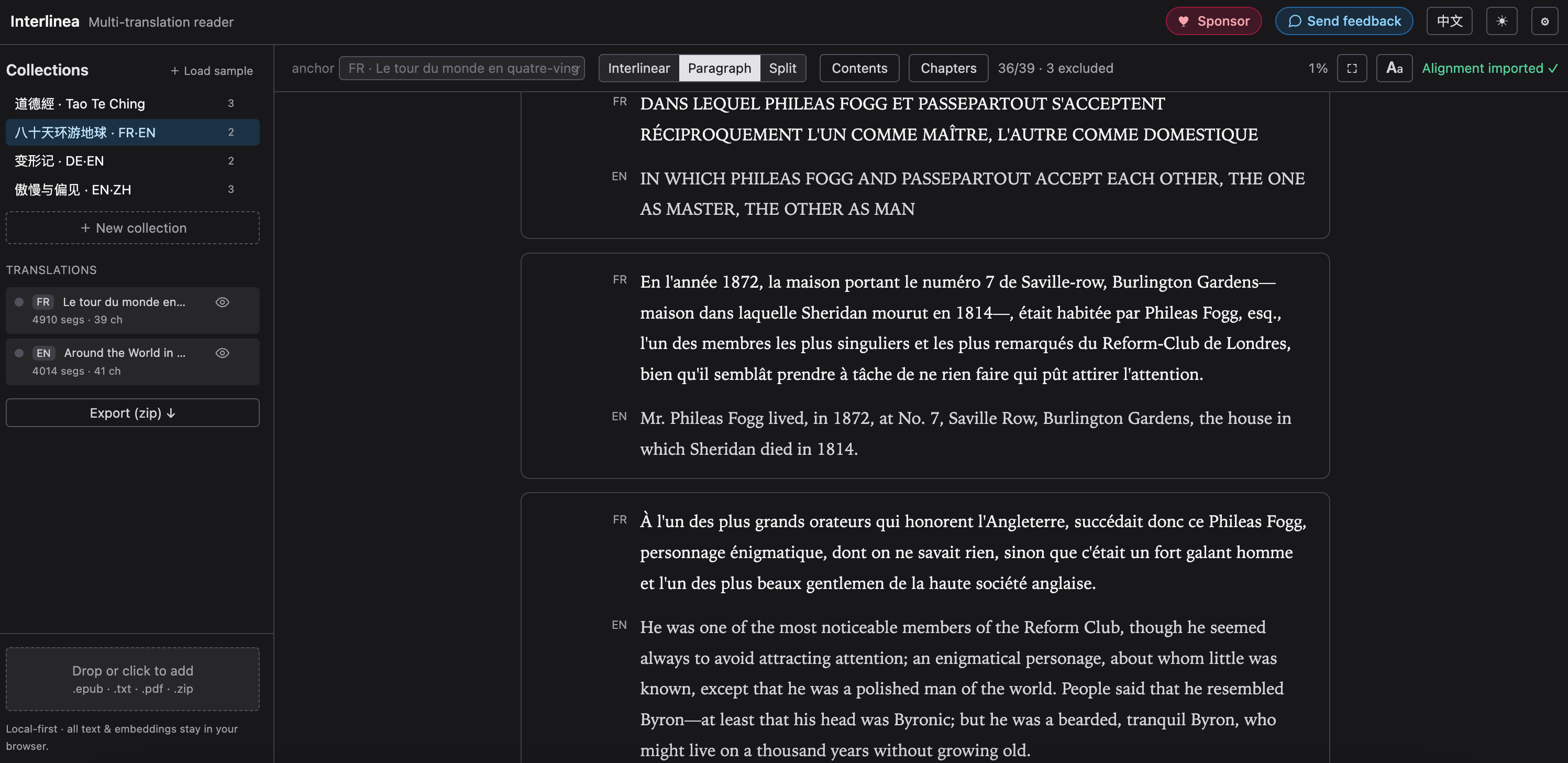This screenshot has height=763, width=1568.
Task: Click the FR heading DANS LEQUEL PHILEAS FOGG
Action: pyautogui.click(x=948, y=119)
